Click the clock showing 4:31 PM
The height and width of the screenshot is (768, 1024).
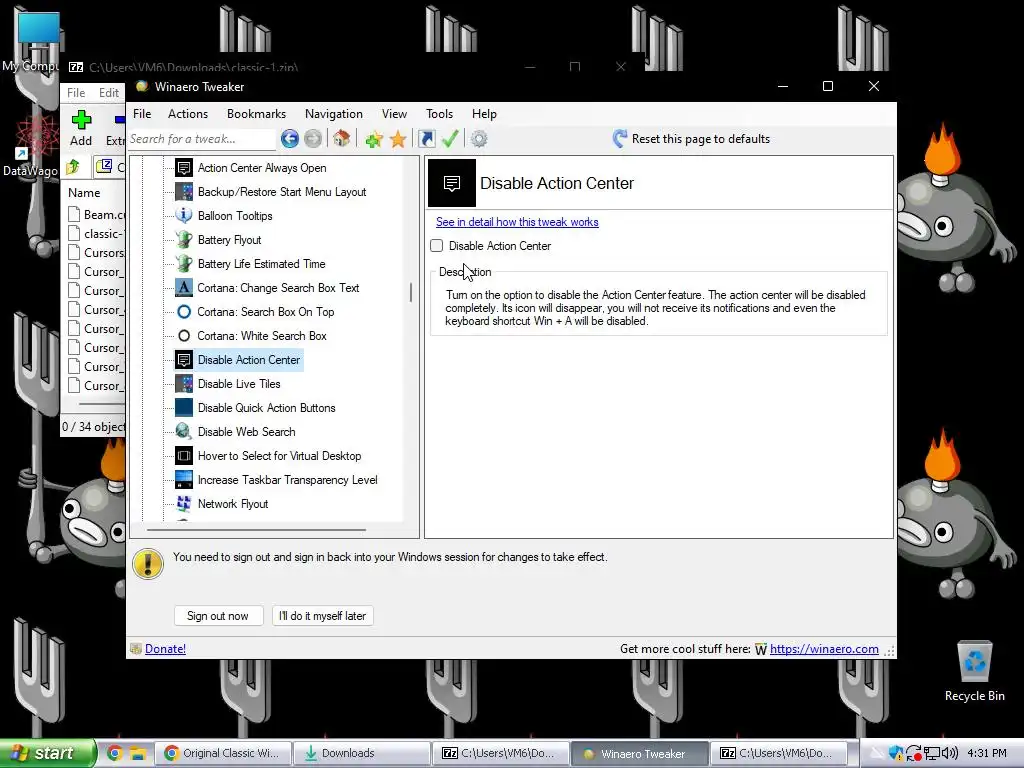987,753
